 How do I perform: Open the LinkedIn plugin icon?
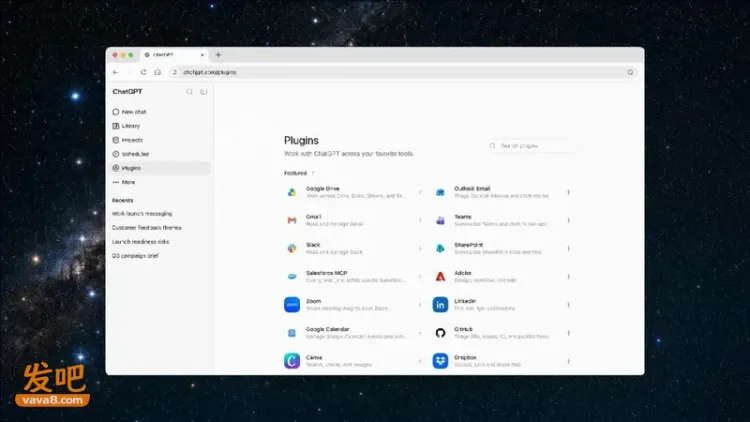coord(440,305)
